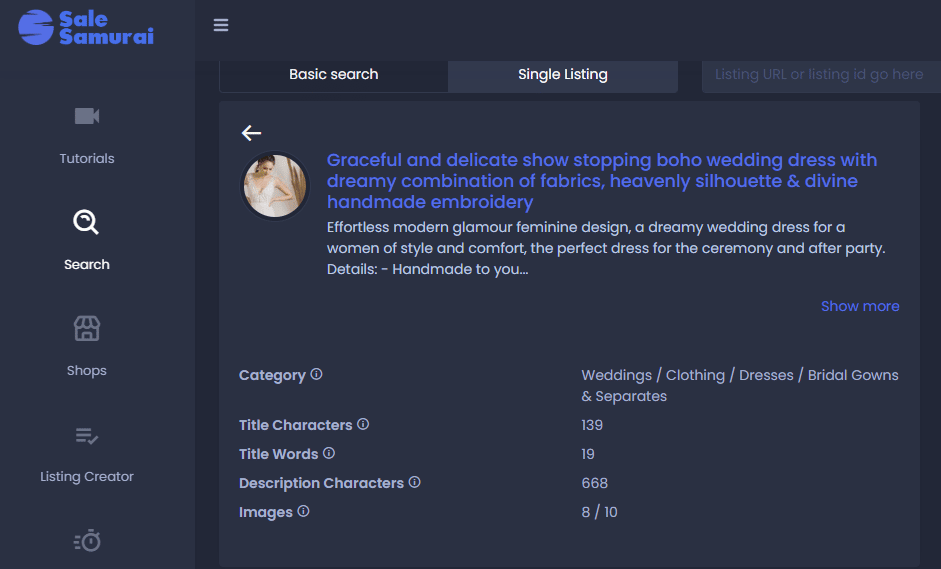Go back using the left arrow
The image size is (941, 569).
pyautogui.click(x=251, y=133)
